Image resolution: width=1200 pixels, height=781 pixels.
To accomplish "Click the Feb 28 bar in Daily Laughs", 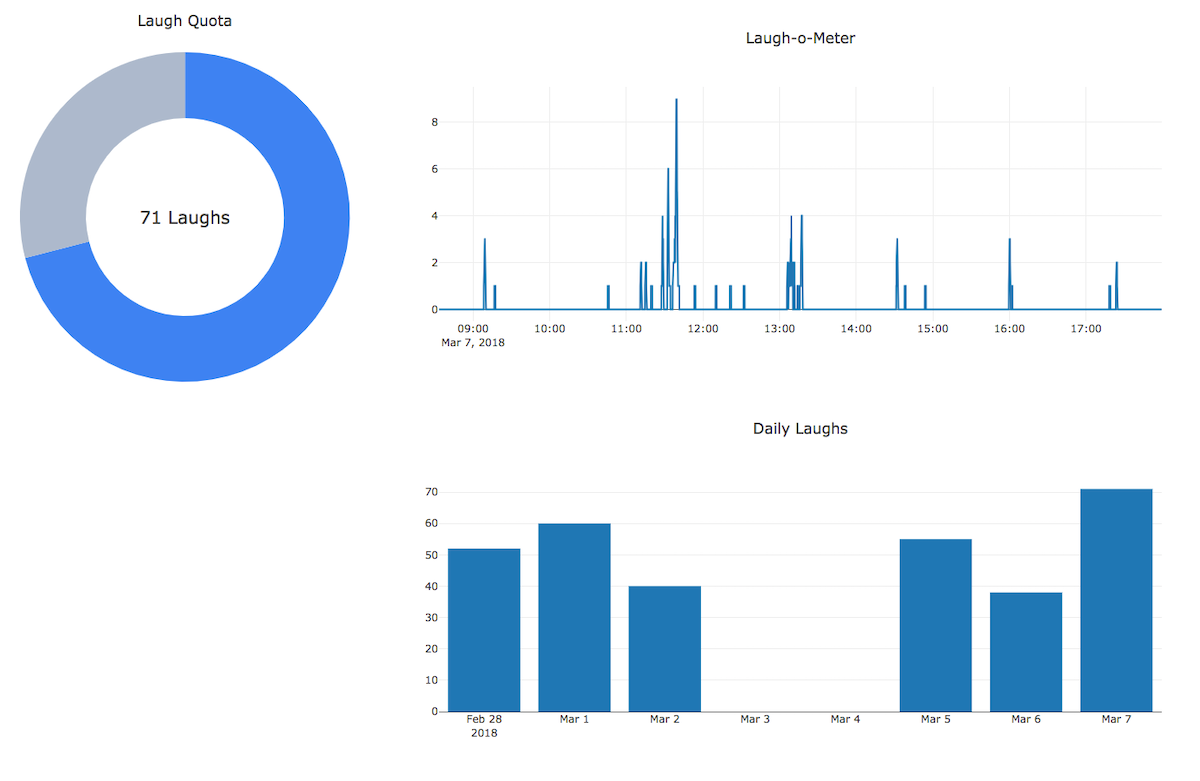I will point(484,630).
